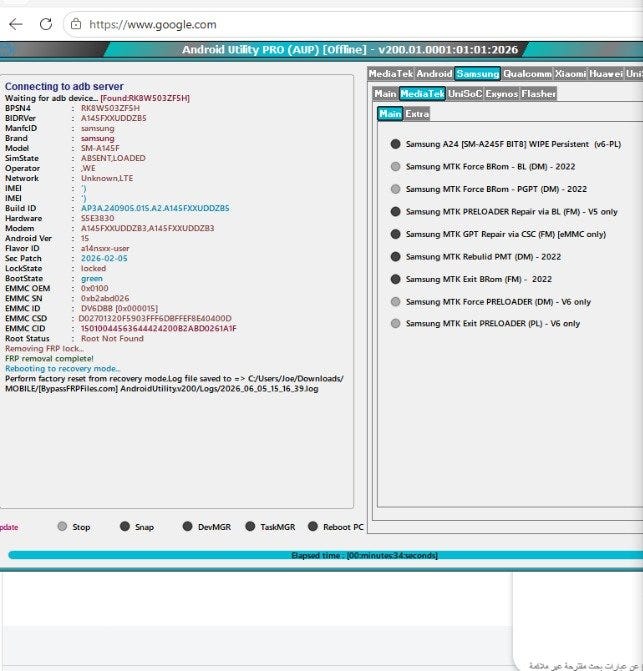Click the 'Removing FRP lock' log line

[x=44, y=349]
